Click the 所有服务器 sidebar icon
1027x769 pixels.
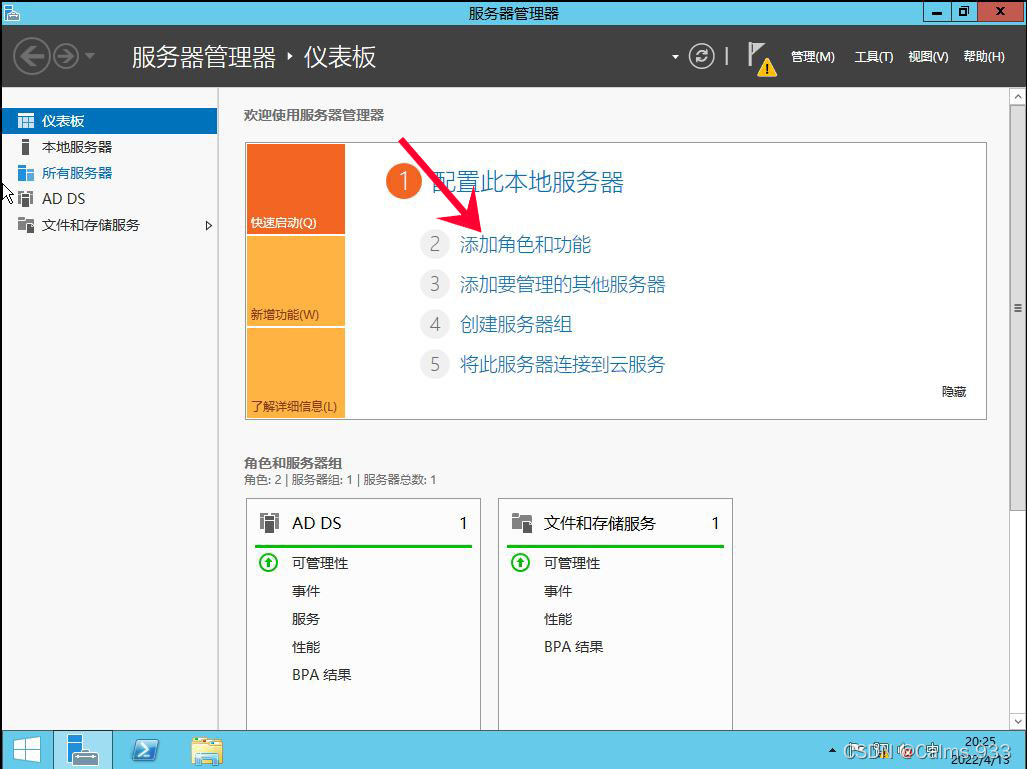tap(26, 173)
